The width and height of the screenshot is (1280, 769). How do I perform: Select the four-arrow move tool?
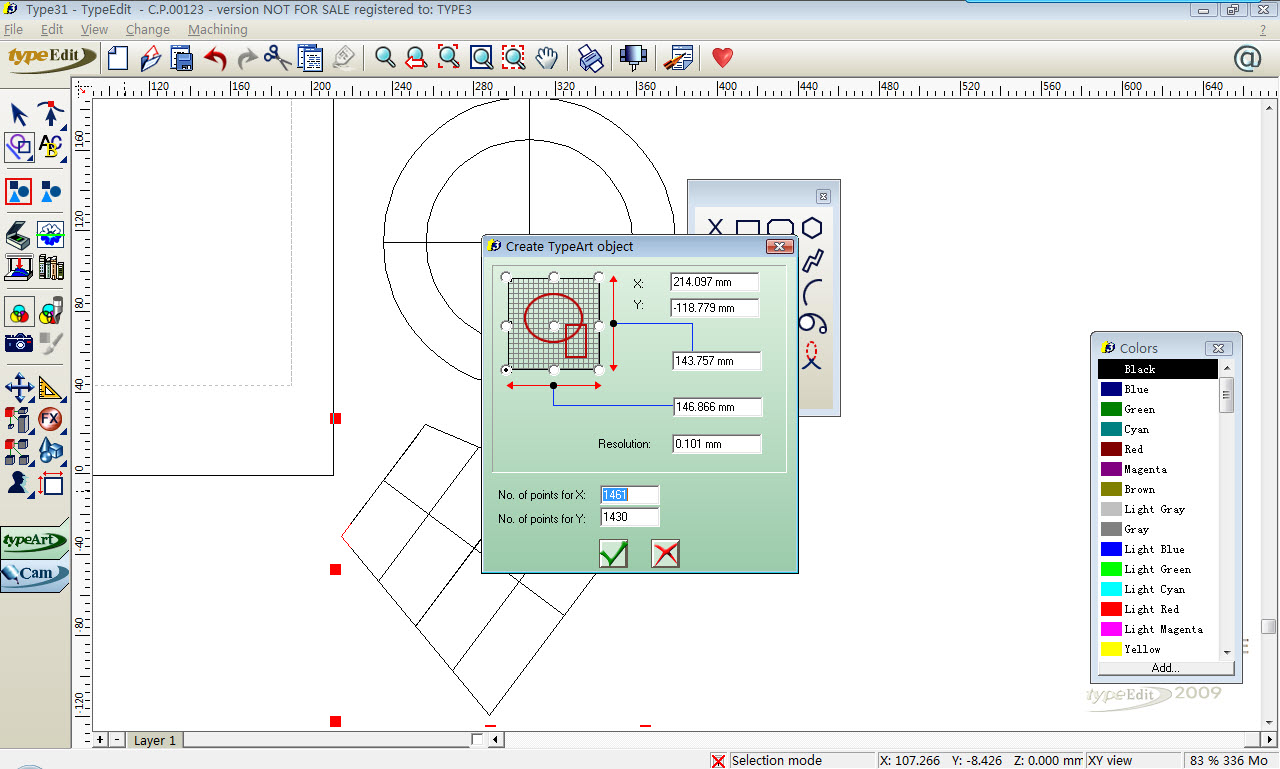[19, 387]
